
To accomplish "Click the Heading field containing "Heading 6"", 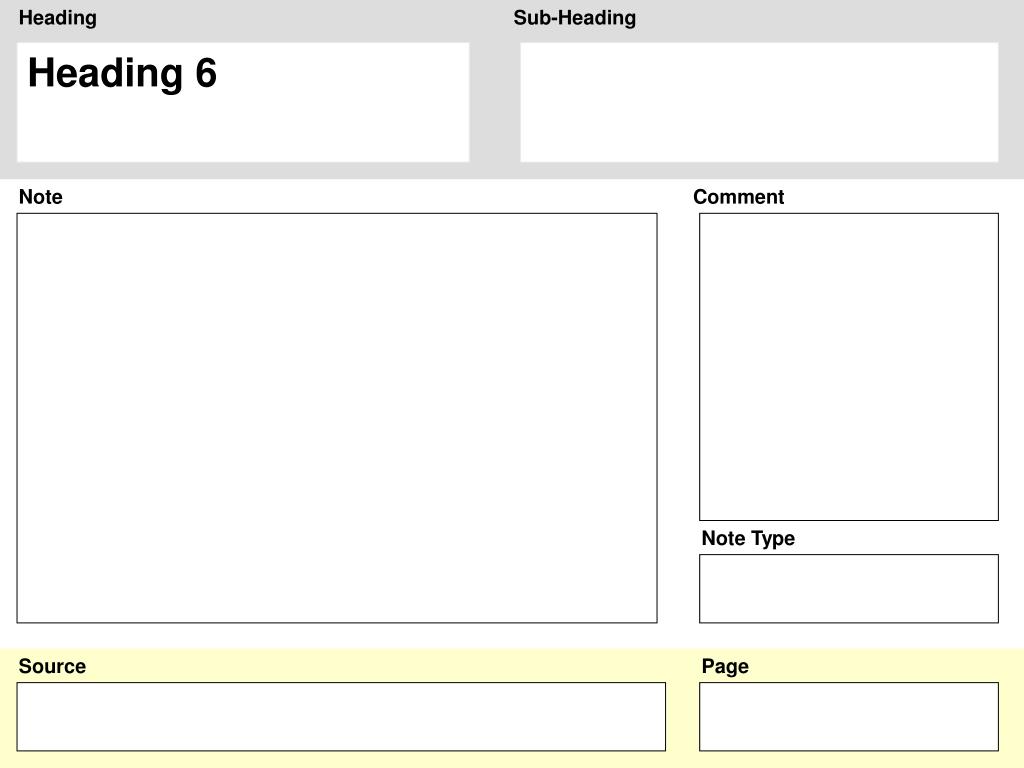I will click(x=243, y=103).
